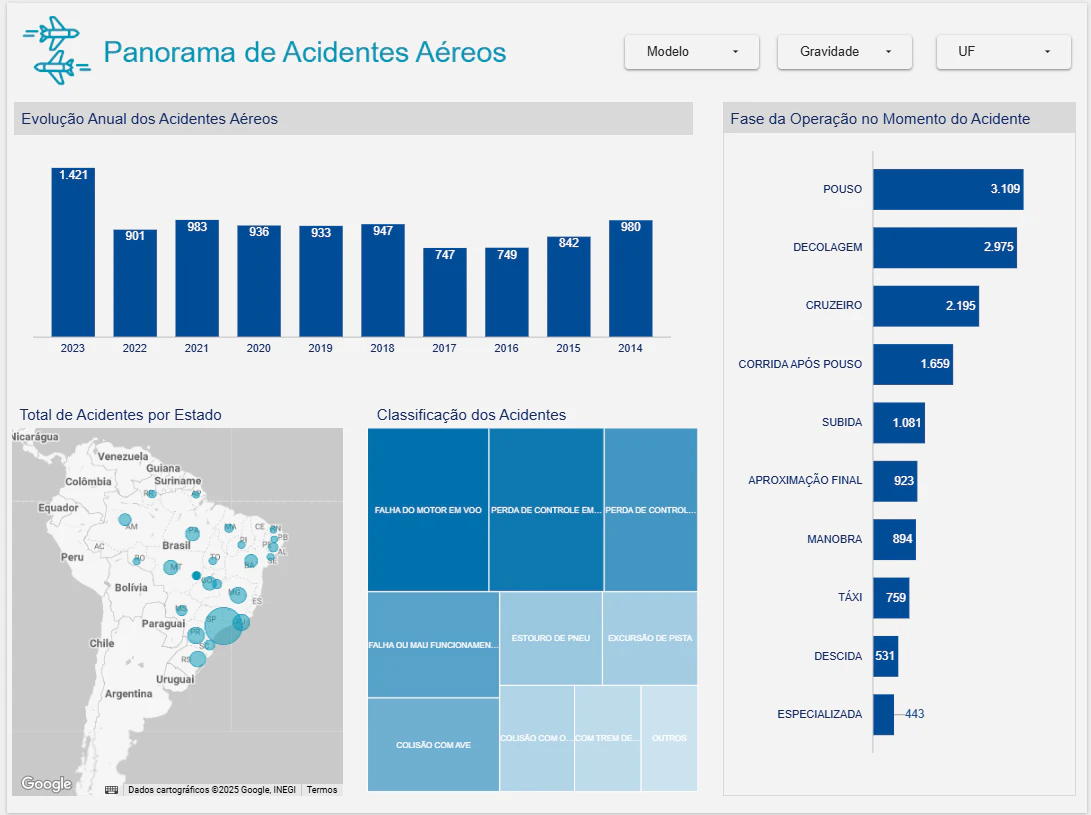
Task: Click the ESPECIALIZADA bar
Action: [884, 714]
